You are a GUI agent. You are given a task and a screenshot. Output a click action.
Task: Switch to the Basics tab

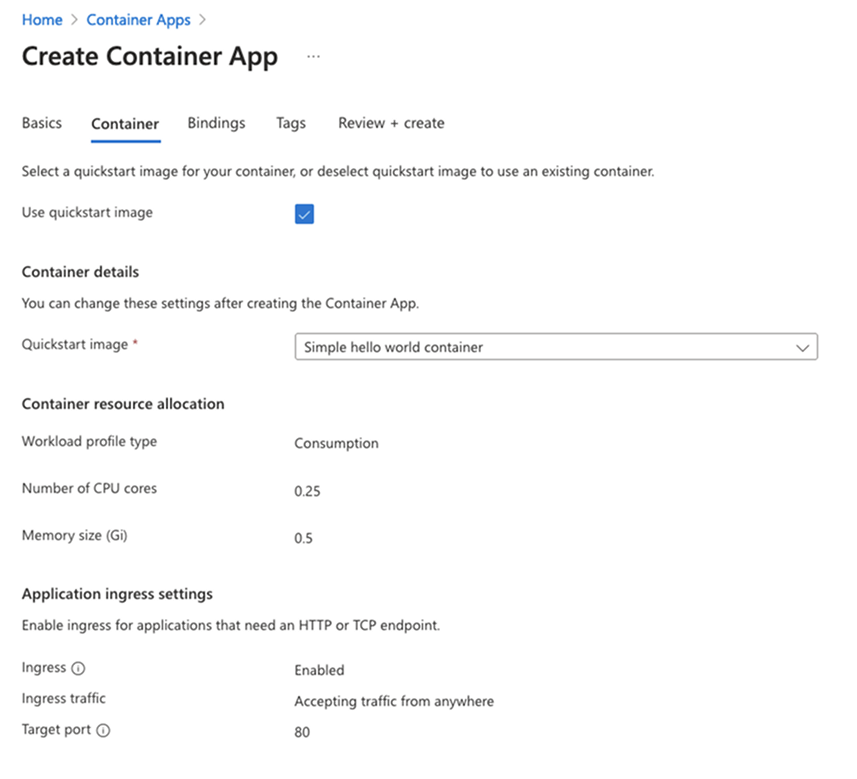(x=41, y=123)
